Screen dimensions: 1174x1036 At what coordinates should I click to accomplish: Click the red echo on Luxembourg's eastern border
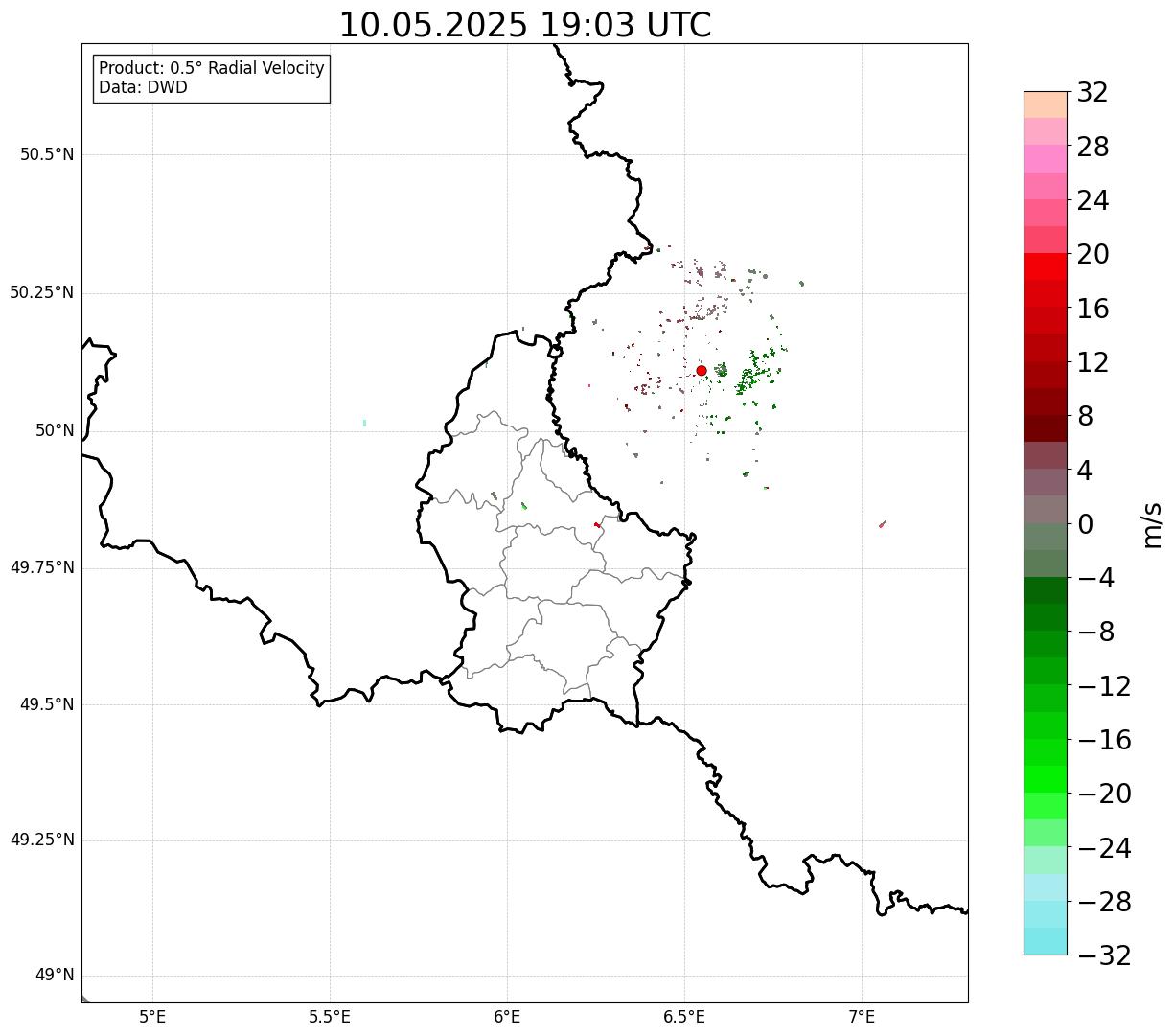pos(598,525)
